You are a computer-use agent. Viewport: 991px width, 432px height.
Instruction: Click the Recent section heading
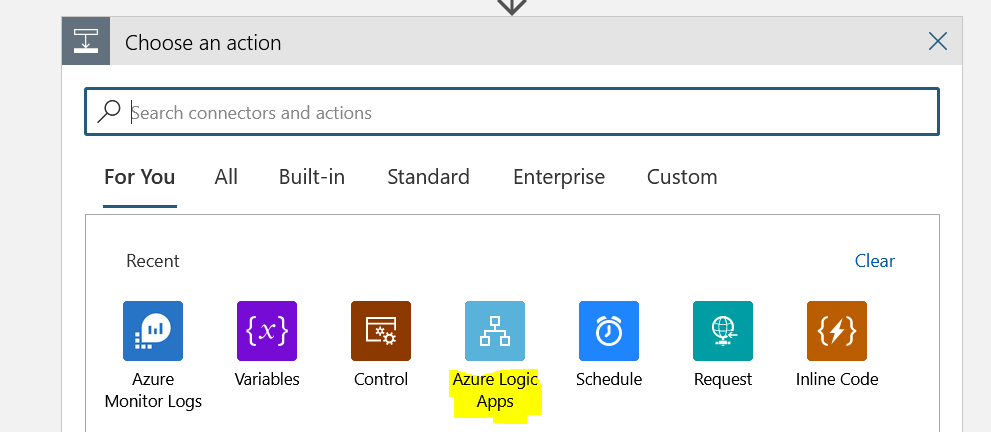153,261
